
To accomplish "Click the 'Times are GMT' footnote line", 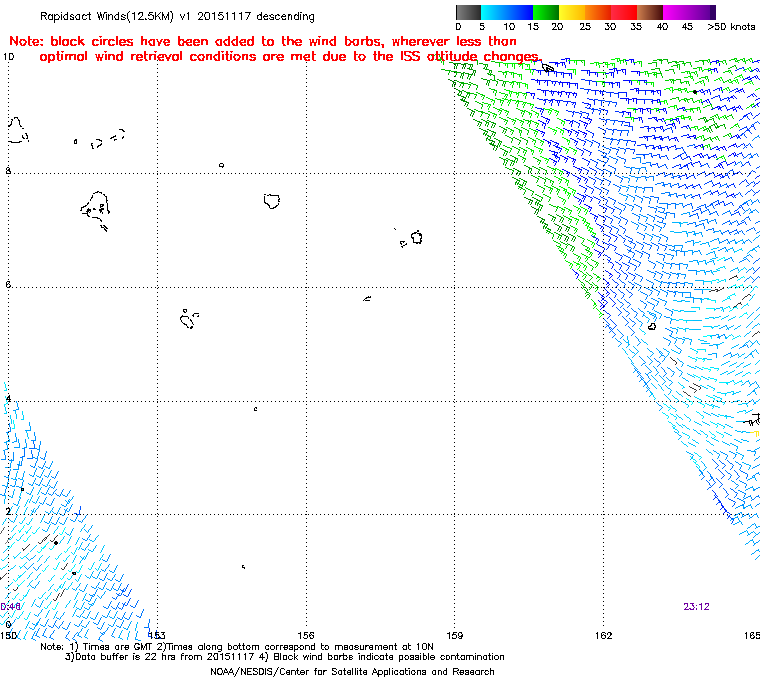I will coord(237,647).
